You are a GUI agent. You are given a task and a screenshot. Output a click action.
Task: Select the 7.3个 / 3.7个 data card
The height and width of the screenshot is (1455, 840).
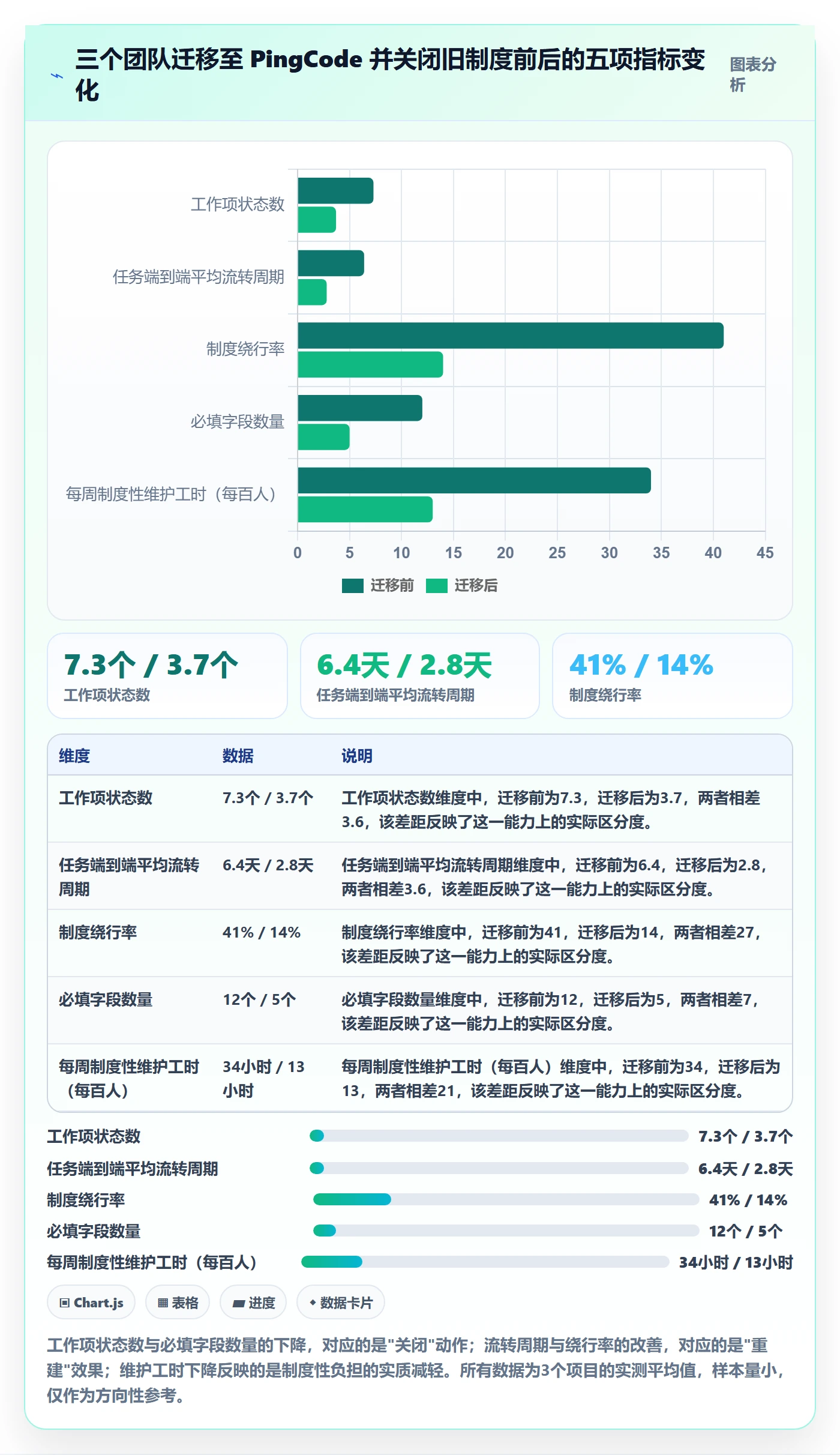pos(167,676)
